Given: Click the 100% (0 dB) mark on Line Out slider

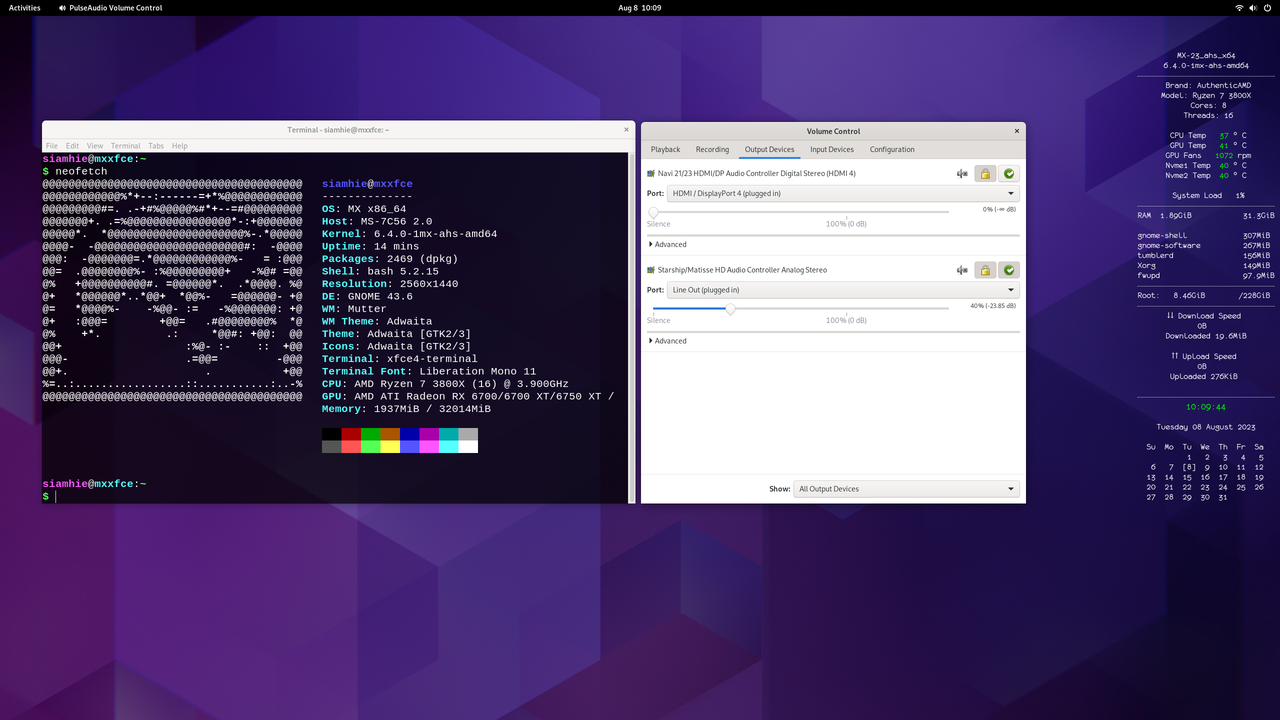Looking at the screenshot, I should pos(846,320).
